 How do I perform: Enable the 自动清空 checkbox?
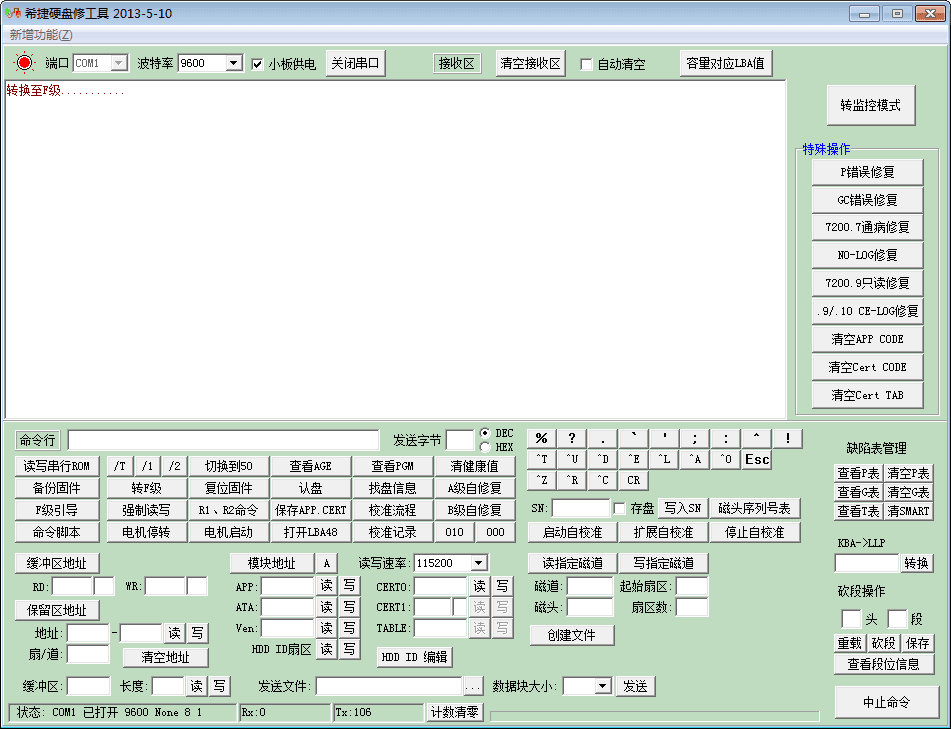click(587, 64)
